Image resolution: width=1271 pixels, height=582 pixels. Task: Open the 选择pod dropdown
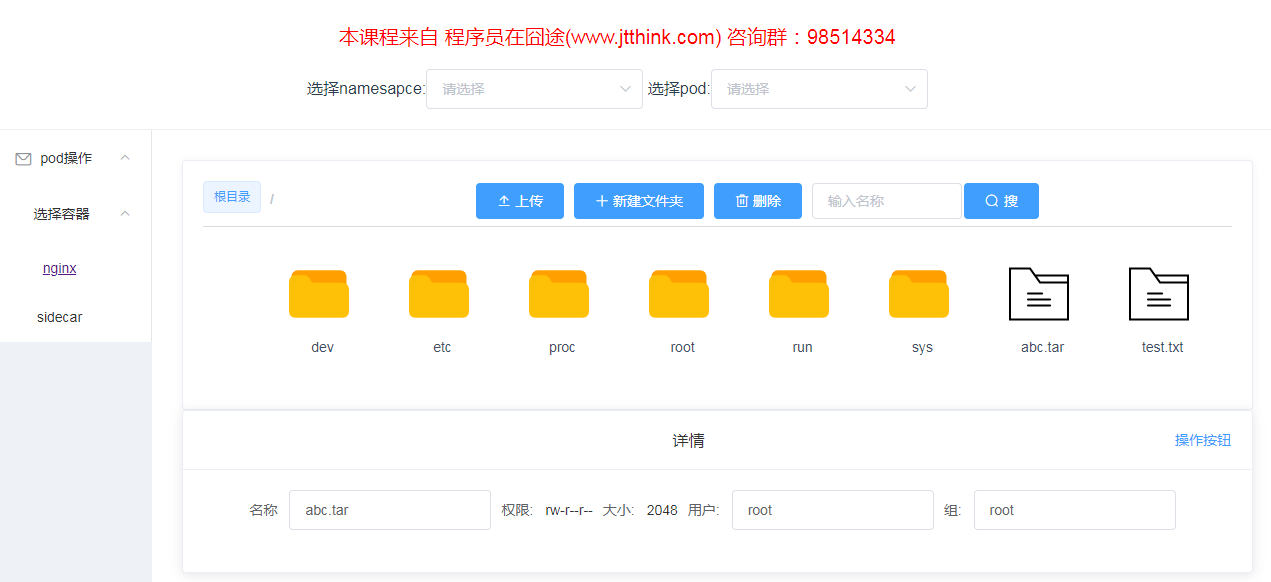(x=819, y=89)
